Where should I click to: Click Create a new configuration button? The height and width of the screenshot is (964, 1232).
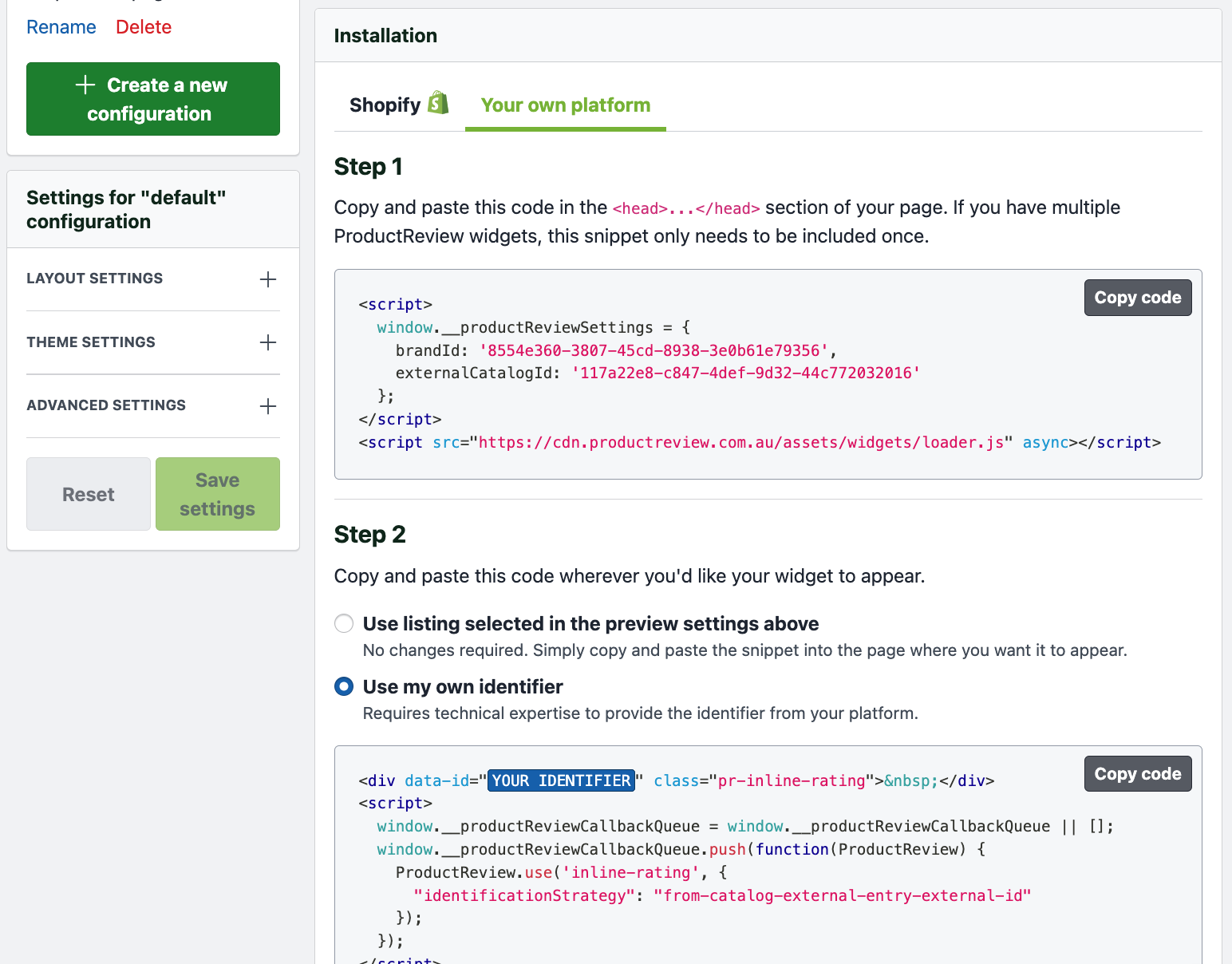(x=153, y=99)
